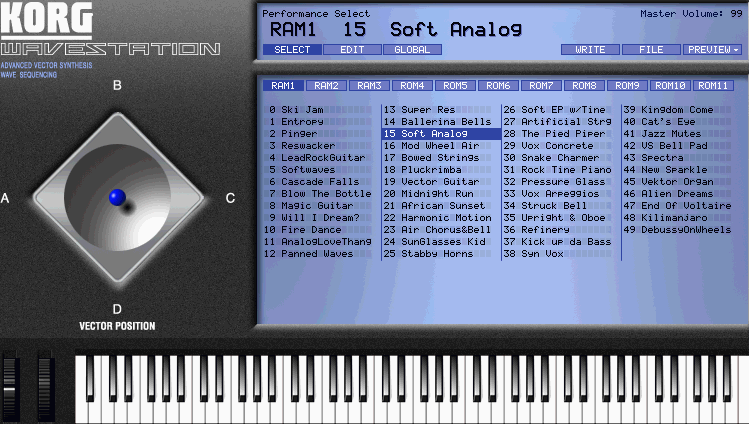Select the ROM8 bank tab
The width and height of the screenshot is (749, 424).
click(x=584, y=85)
